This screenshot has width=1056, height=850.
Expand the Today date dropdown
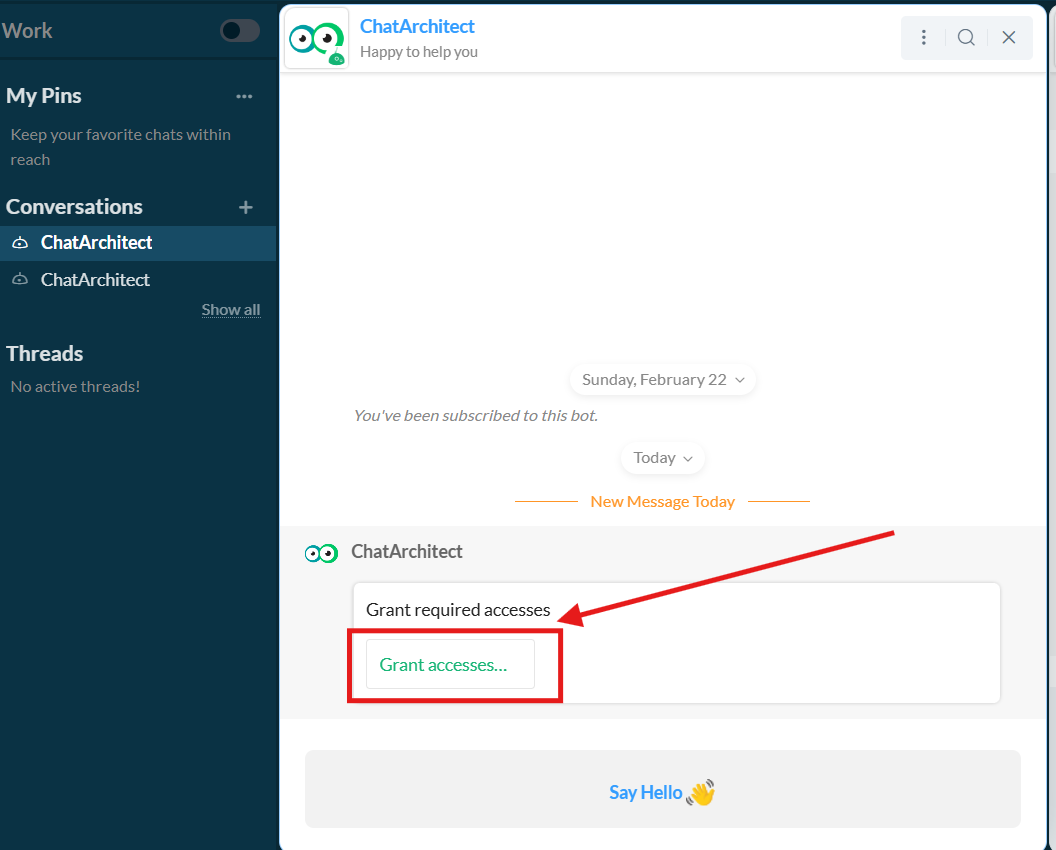(x=663, y=458)
